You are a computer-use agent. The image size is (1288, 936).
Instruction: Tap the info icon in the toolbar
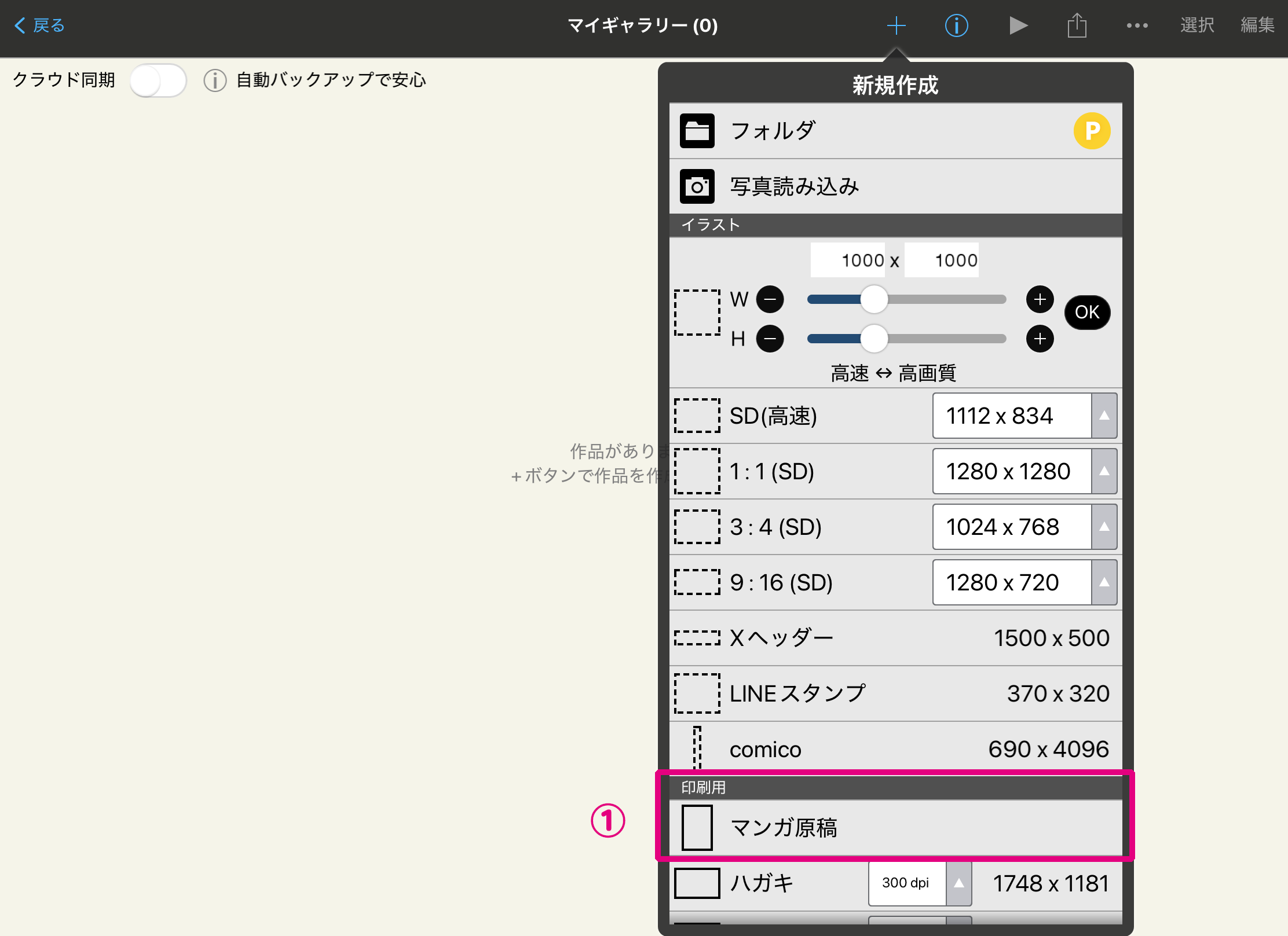[957, 25]
